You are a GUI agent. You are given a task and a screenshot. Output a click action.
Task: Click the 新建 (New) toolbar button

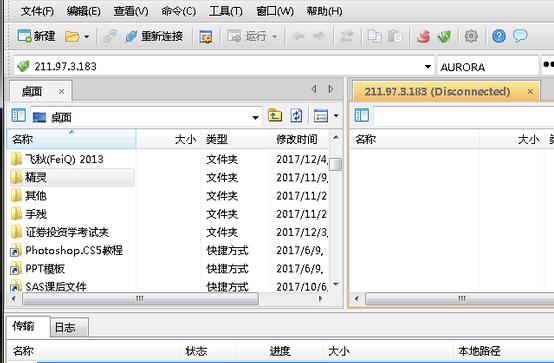click(x=36, y=36)
